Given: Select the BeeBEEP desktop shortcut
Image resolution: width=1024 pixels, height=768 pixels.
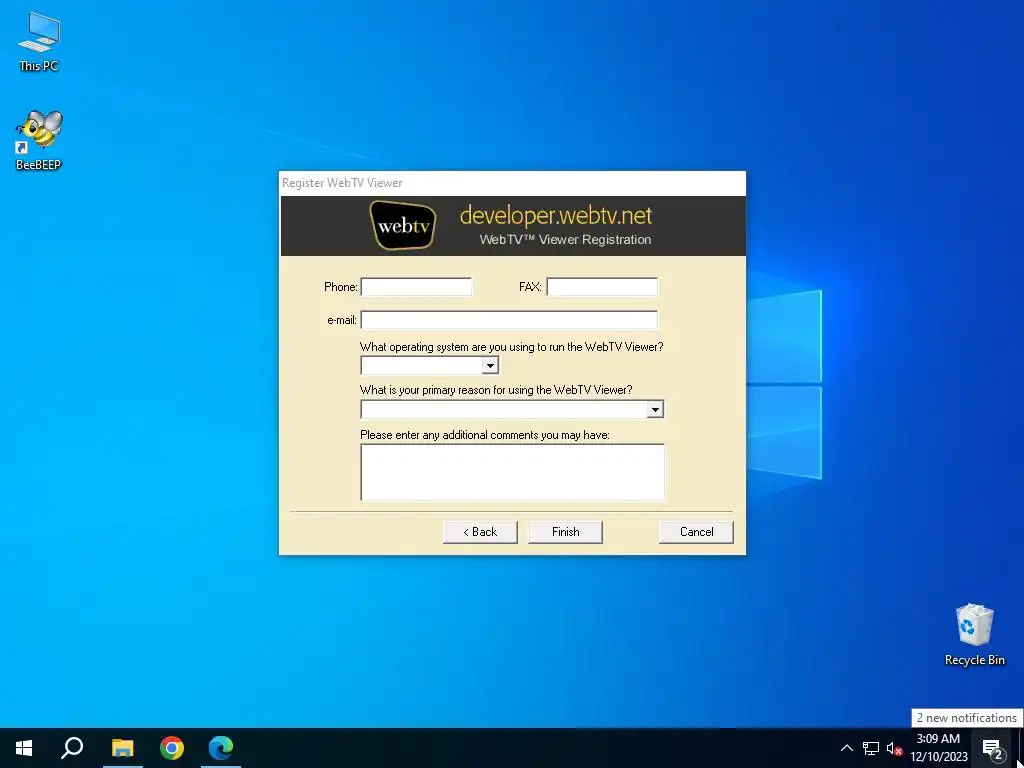Looking at the screenshot, I should point(39,140).
